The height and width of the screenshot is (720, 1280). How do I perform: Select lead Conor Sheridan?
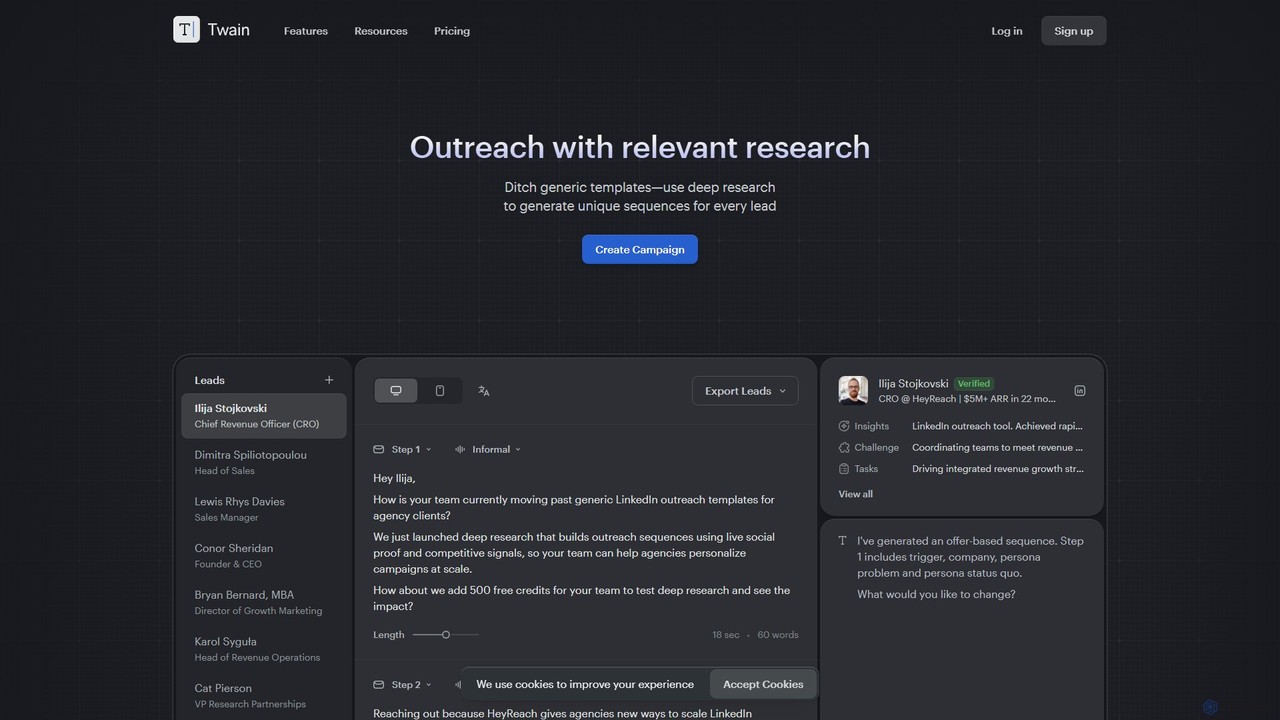[x=264, y=556]
